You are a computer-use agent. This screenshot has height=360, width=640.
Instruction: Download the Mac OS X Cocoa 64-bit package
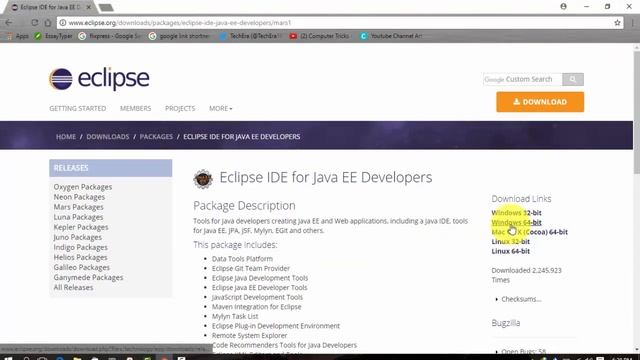tap(529, 232)
